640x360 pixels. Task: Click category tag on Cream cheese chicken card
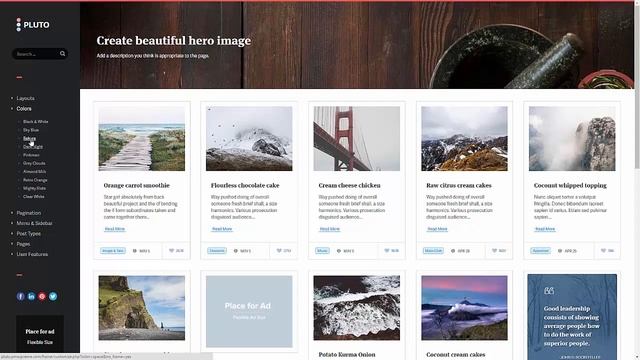pos(322,251)
